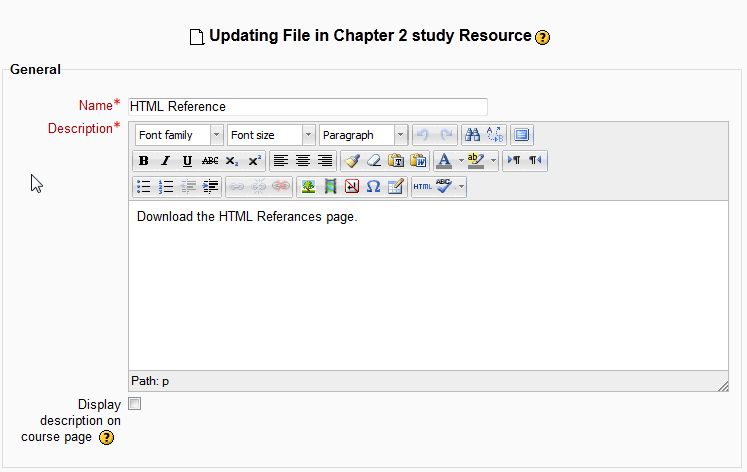Toggle bold formatting in editor
The height and width of the screenshot is (472, 747).
pyautogui.click(x=144, y=161)
